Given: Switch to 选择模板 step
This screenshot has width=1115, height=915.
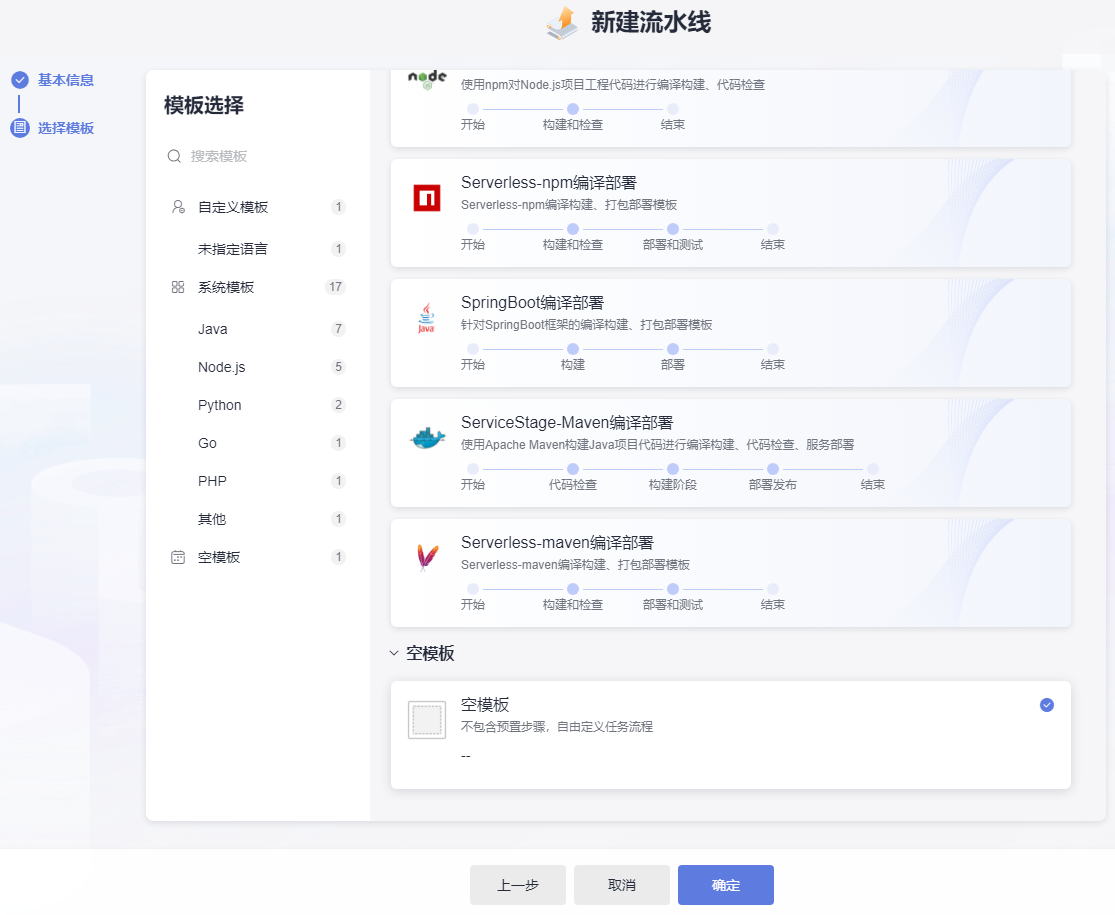Looking at the screenshot, I should pos(65,128).
